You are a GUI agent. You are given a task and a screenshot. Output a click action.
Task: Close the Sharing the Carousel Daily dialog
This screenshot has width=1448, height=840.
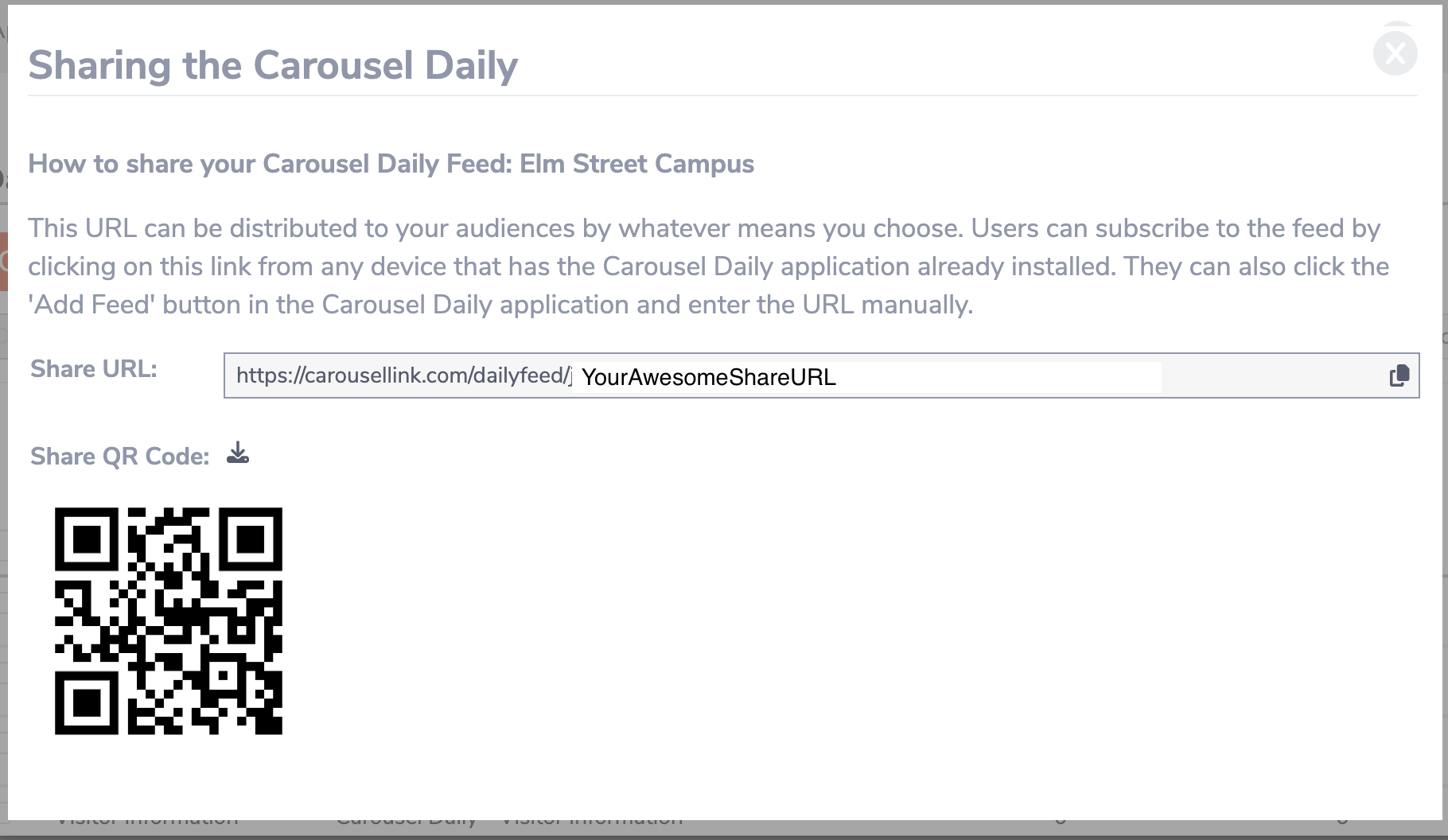[1395, 53]
